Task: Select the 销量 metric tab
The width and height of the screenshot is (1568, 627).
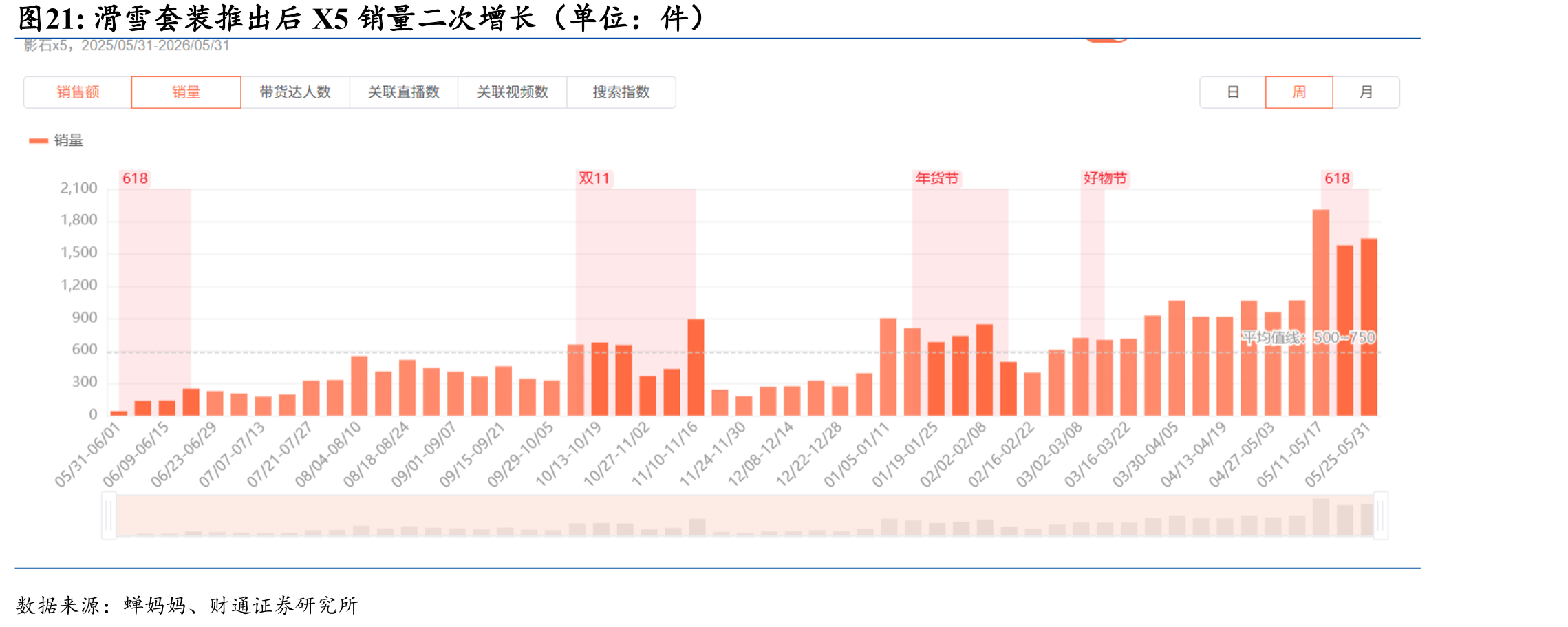Action: tap(186, 92)
